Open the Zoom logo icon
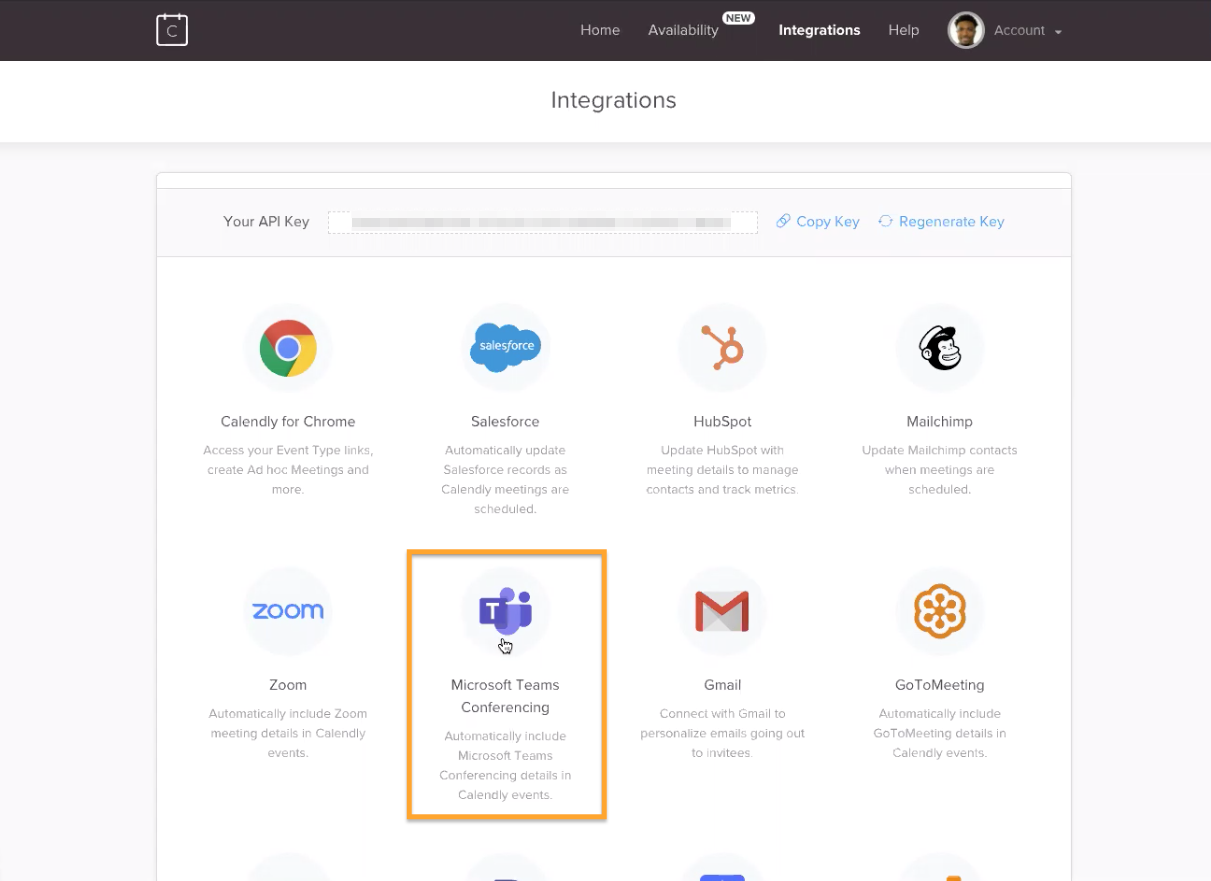This screenshot has height=881, width=1211. [x=288, y=611]
